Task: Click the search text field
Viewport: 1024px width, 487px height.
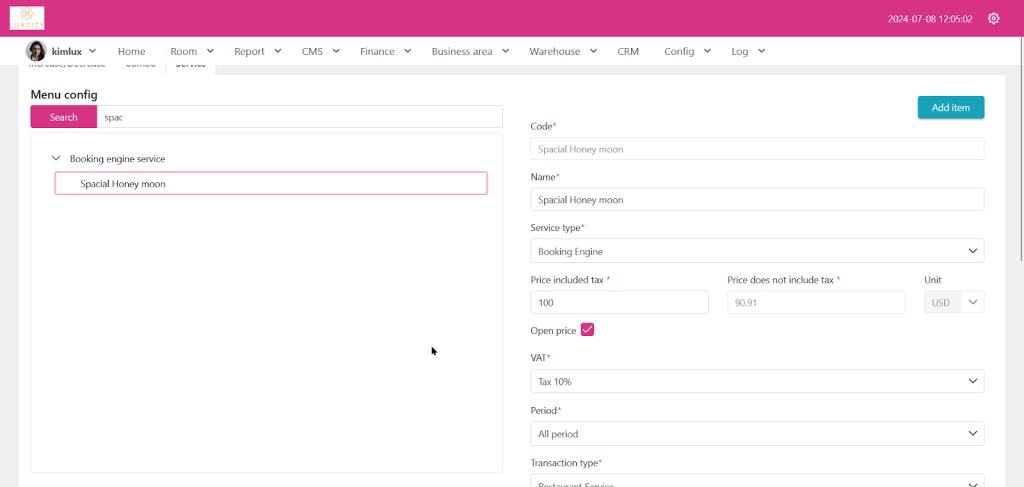Action: point(300,117)
